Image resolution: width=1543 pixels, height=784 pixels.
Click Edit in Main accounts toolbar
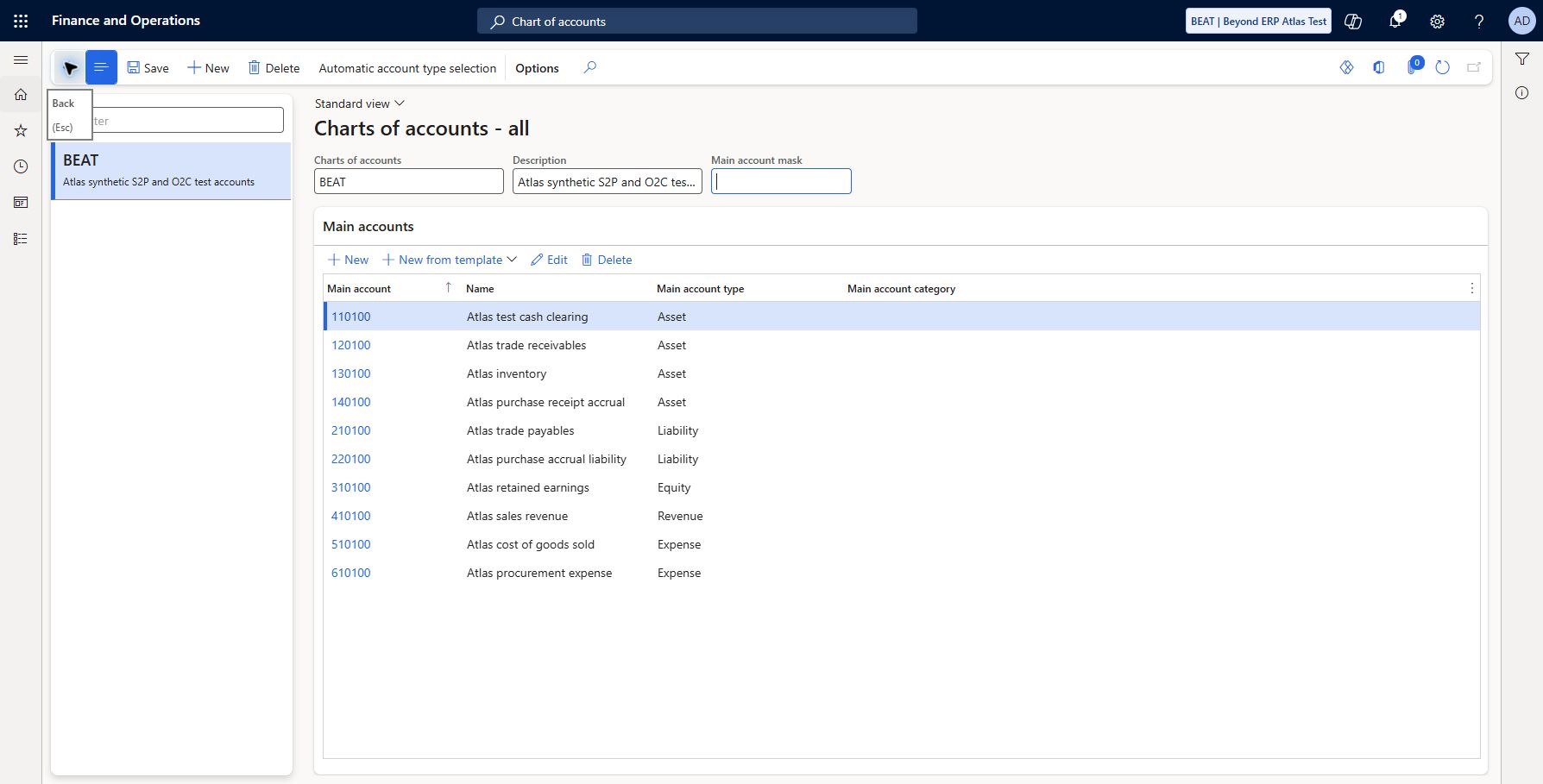(549, 260)
